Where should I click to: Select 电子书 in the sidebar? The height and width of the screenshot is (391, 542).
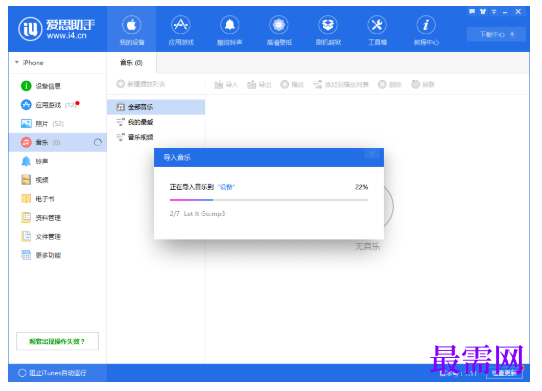[58, 199]
